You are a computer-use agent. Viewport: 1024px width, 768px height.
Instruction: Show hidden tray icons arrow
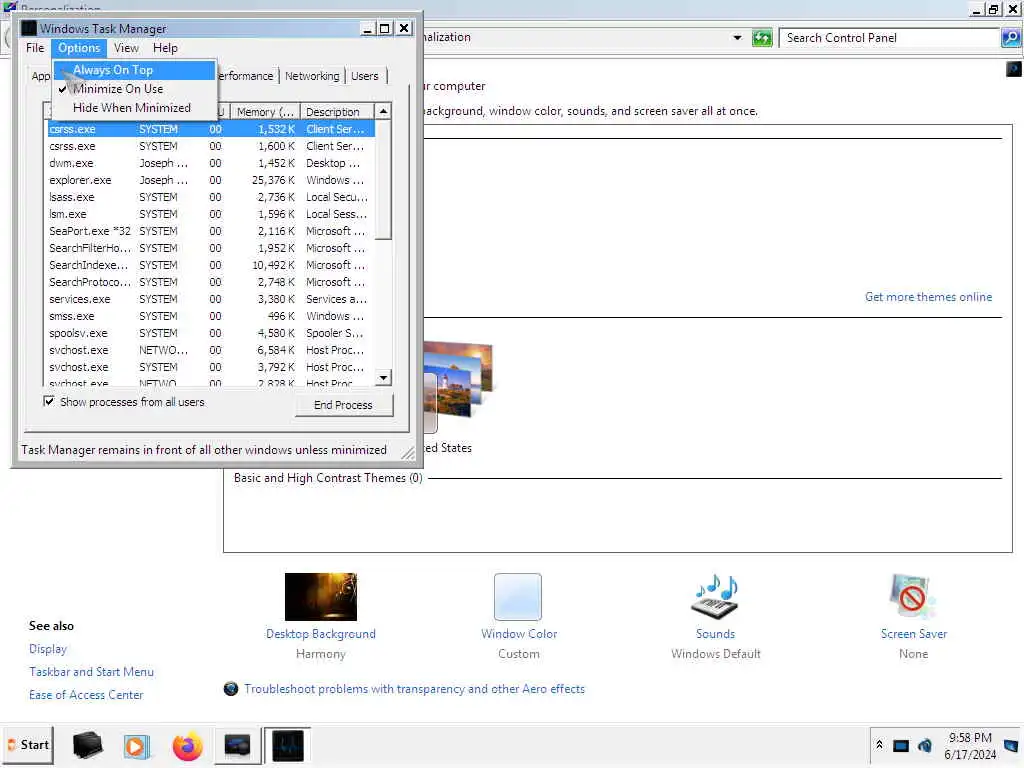point(880,745)
